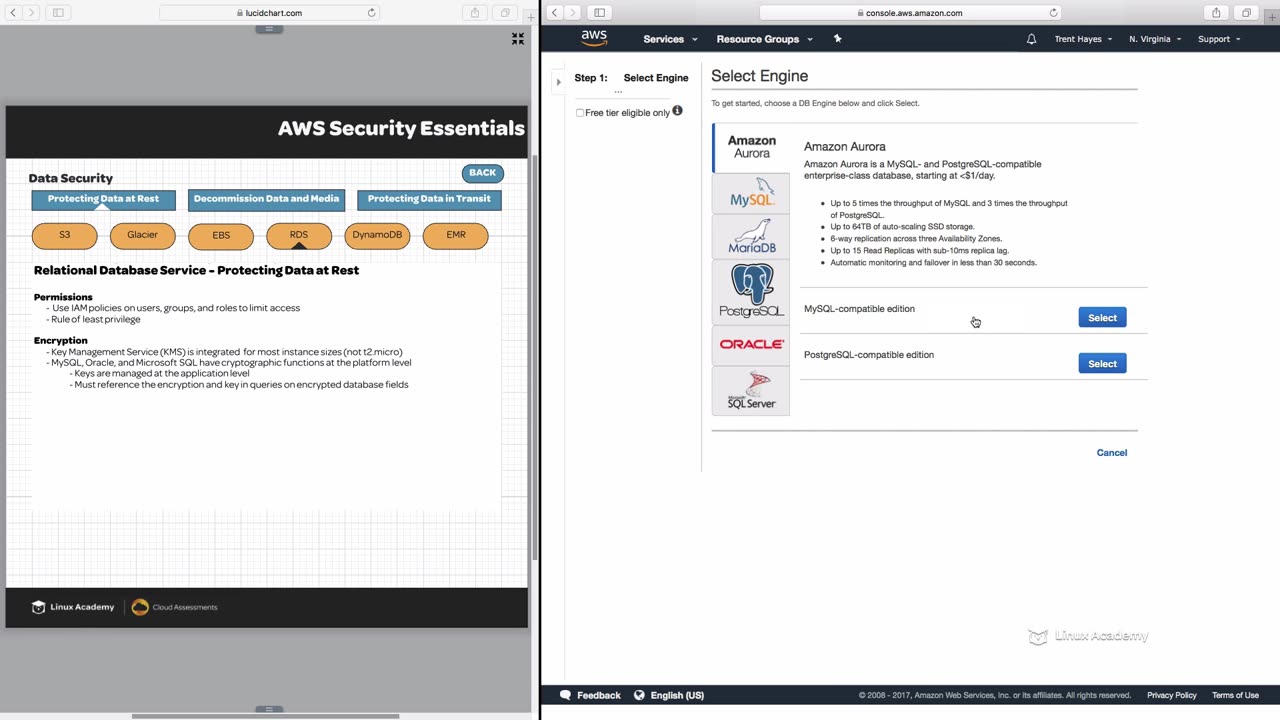1280x720 pixels.
Task: Open the Decommission Data and Media tab
Action: pos(266,199)
